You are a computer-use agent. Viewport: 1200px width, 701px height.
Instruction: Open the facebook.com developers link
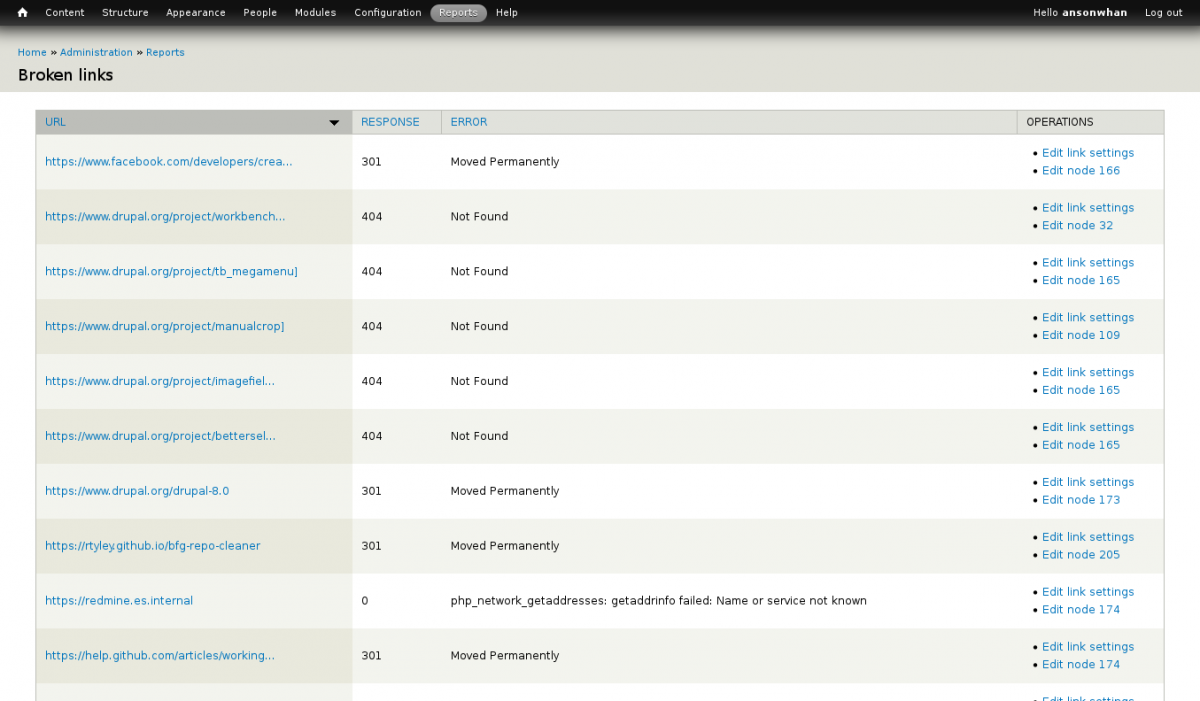[x=169, y=162]
